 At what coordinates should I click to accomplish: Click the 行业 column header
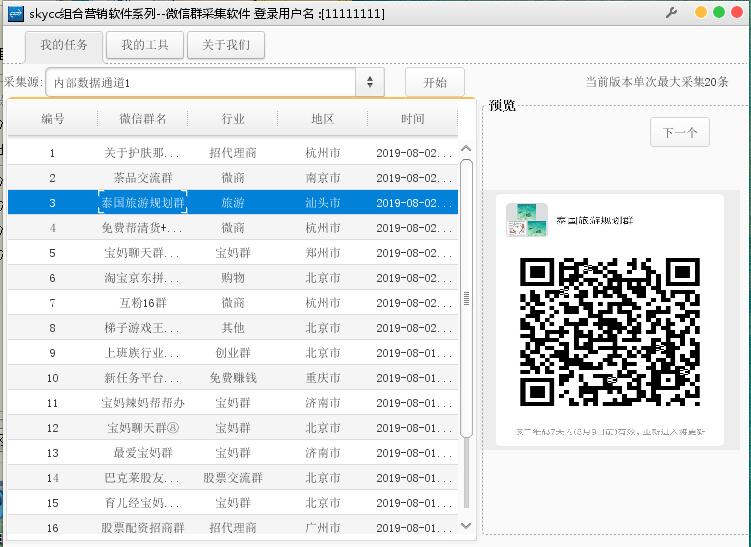[233, 119]
